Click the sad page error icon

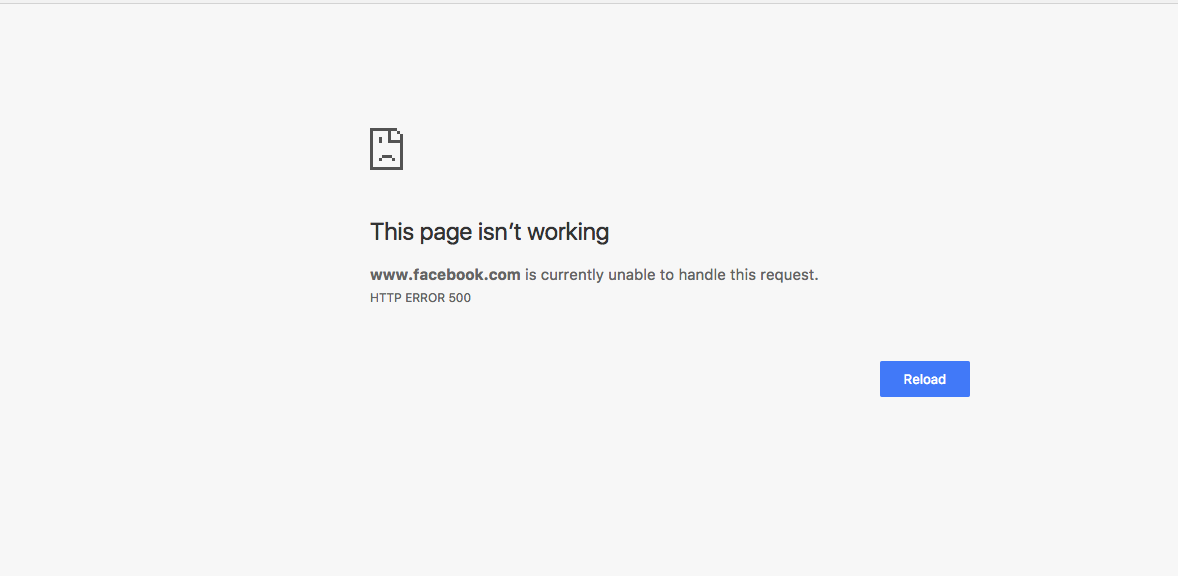coord(386,149)
